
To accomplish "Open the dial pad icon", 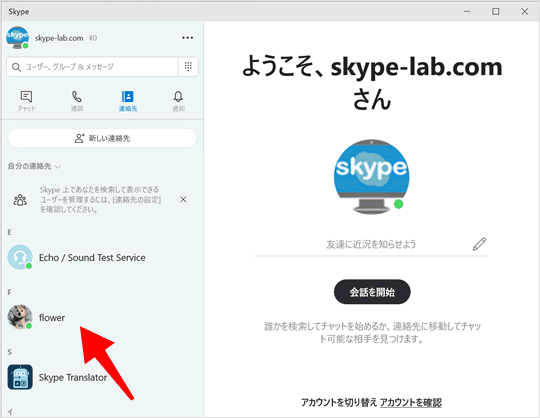I will tap(188, 66).
